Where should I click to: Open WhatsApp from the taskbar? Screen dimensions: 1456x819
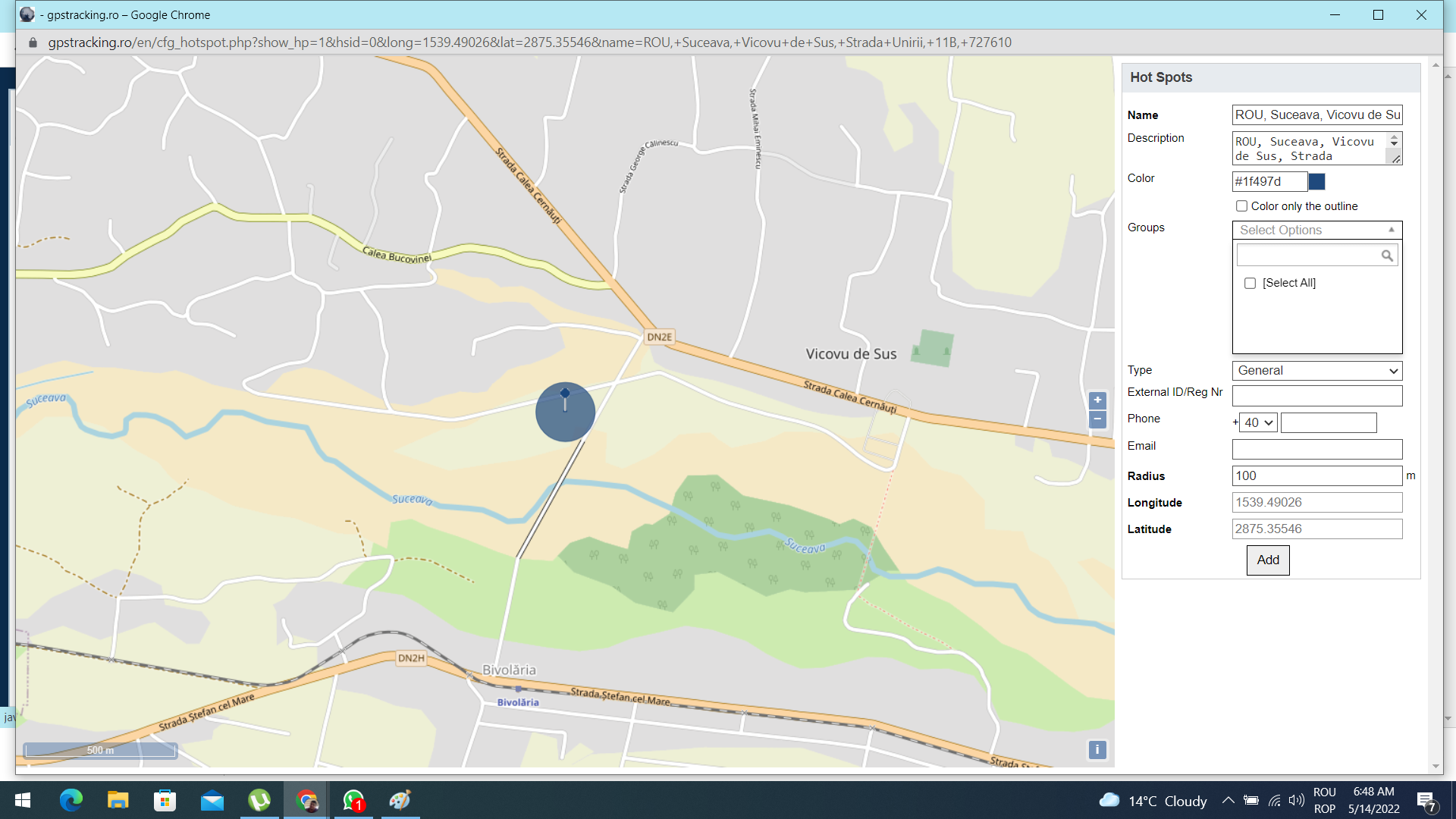point(353,800)
